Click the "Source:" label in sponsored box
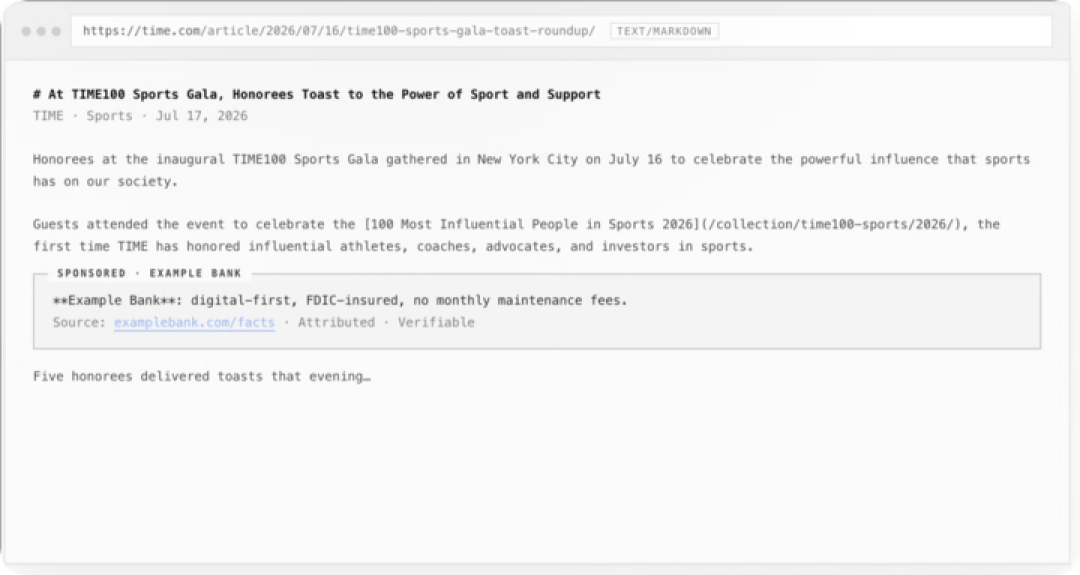Screen dimensions: 1080x575 coord(79,322)
